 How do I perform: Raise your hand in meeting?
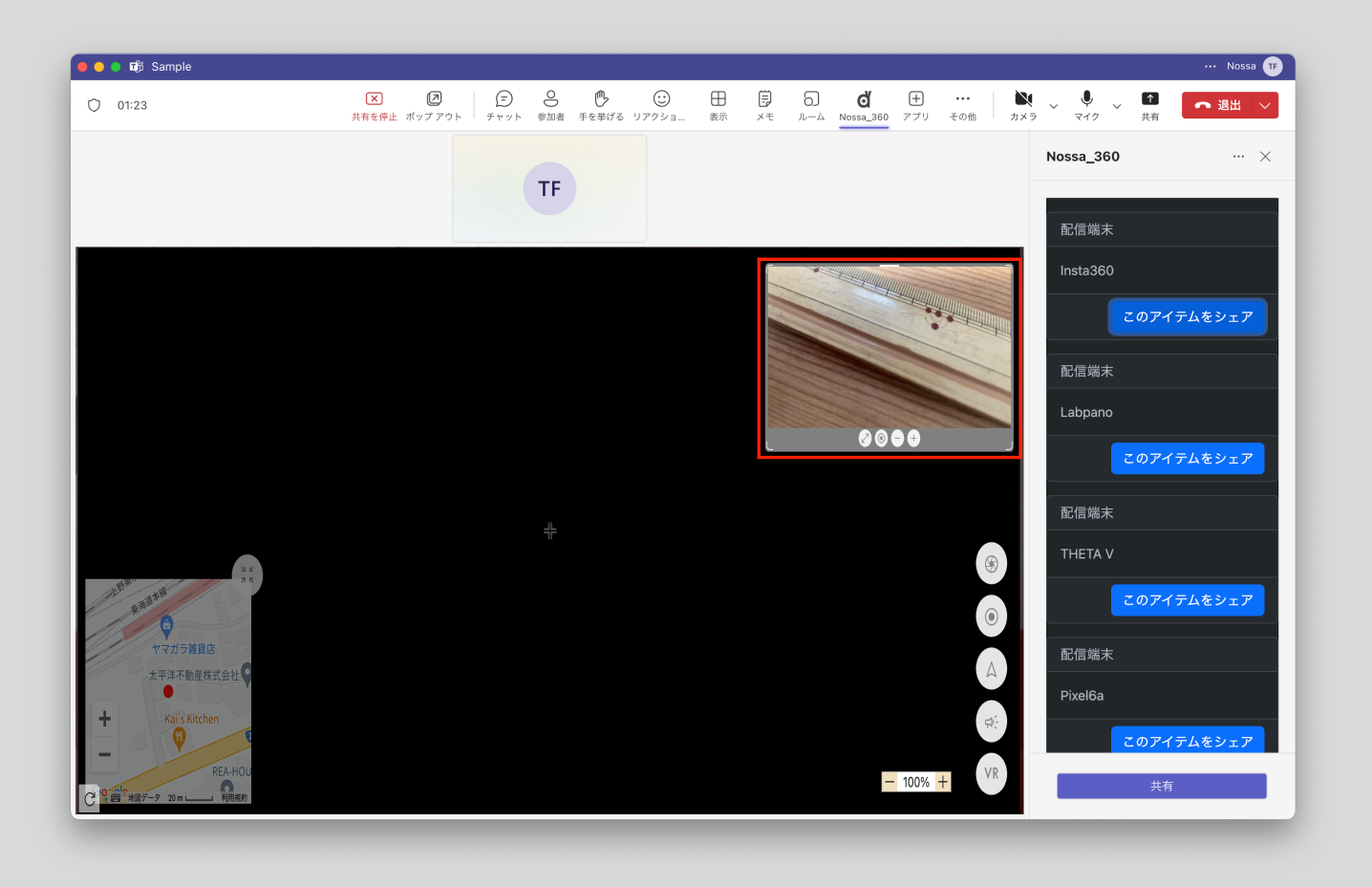pos(601,105)
